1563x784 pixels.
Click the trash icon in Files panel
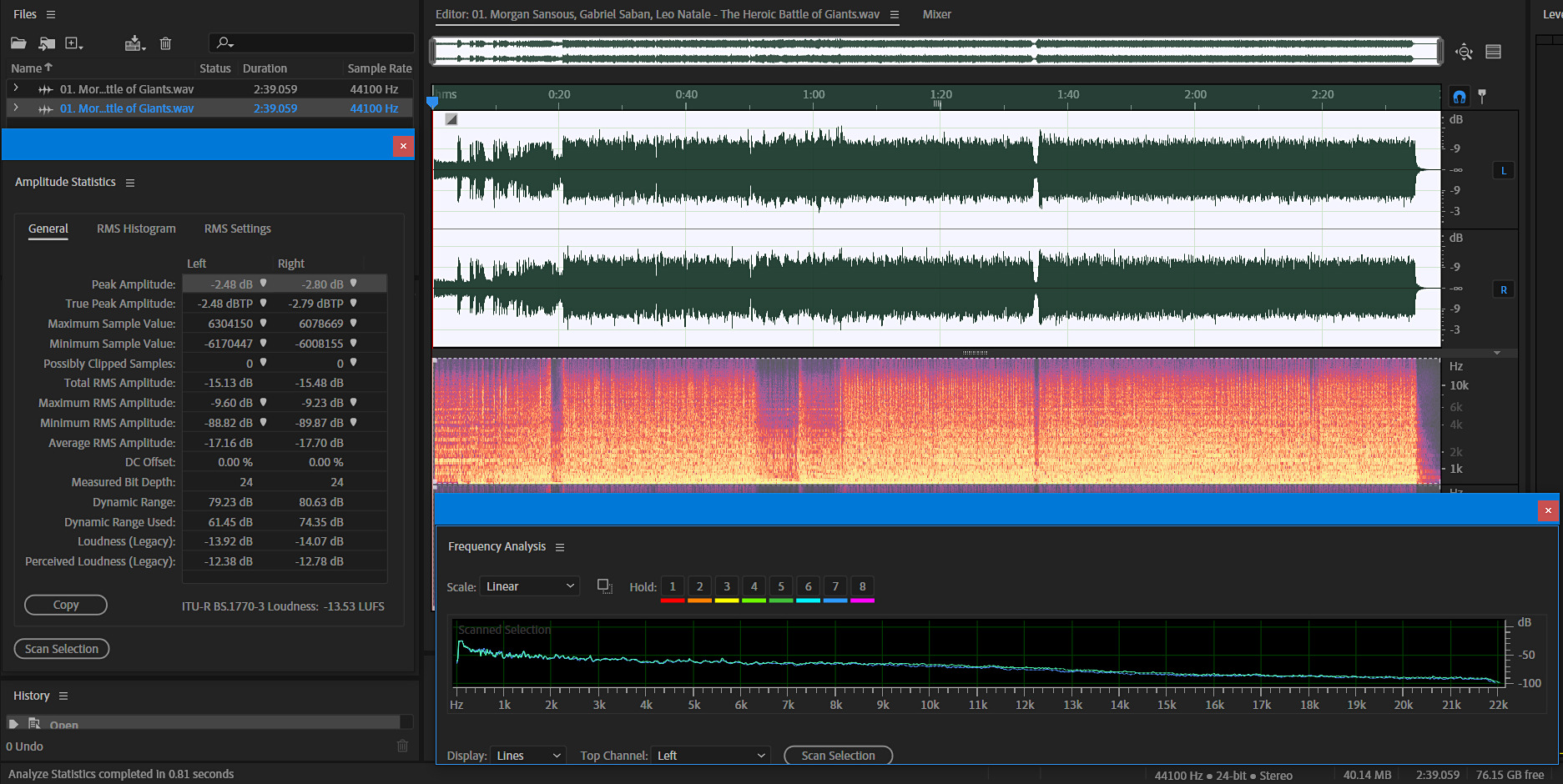165,43
